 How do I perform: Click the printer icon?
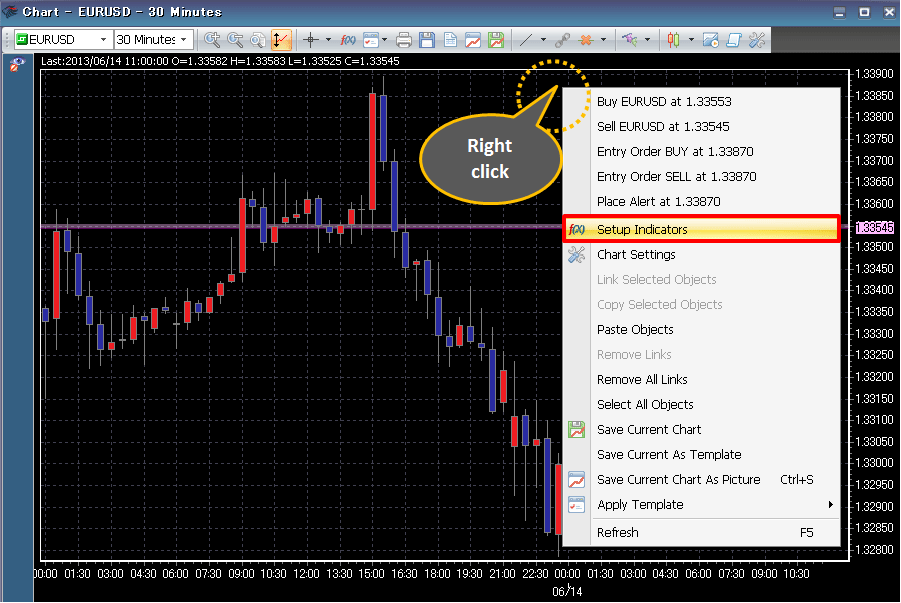[404, 40]
